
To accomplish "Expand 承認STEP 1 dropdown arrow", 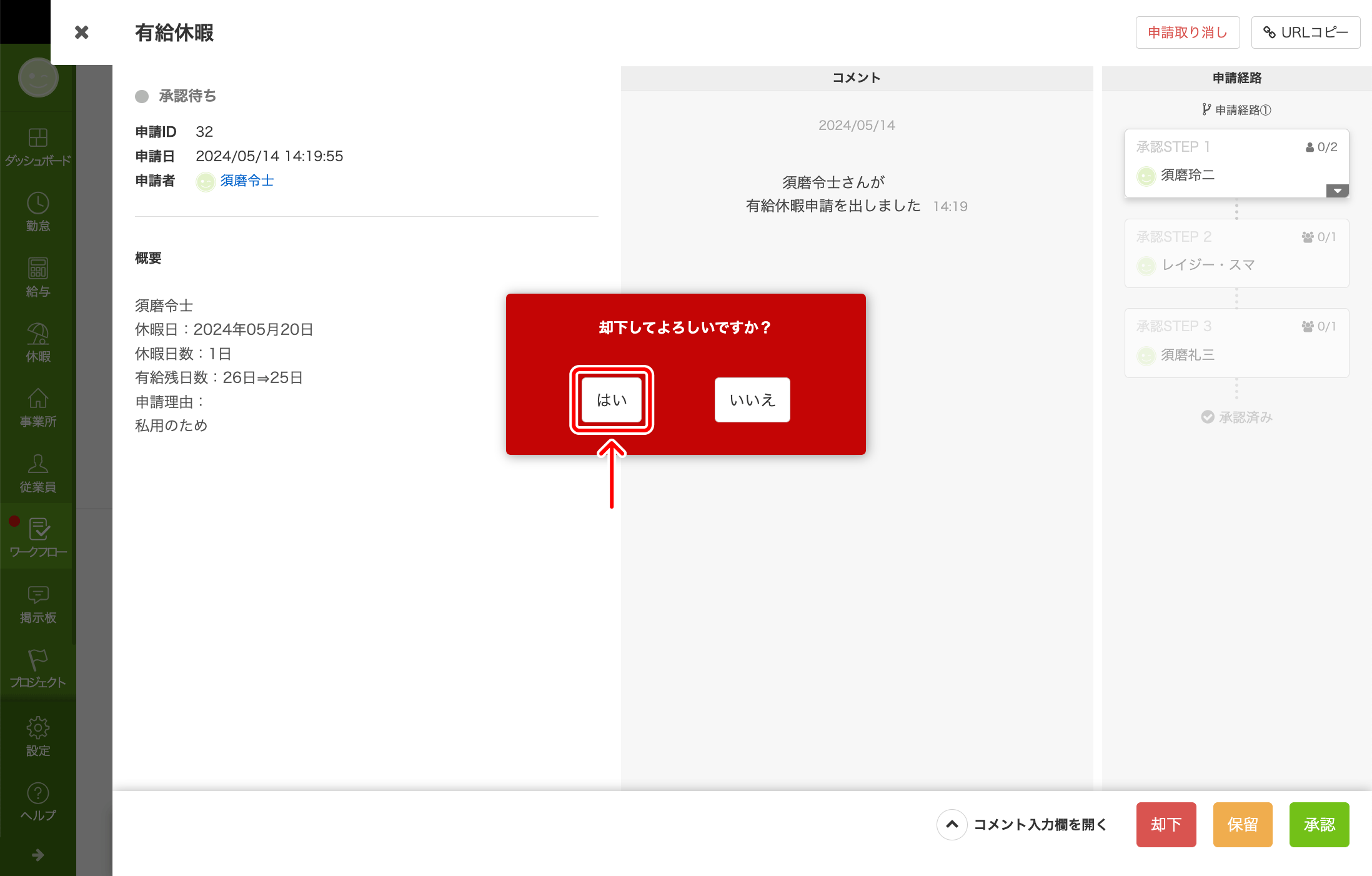I will coord(1337,191).
